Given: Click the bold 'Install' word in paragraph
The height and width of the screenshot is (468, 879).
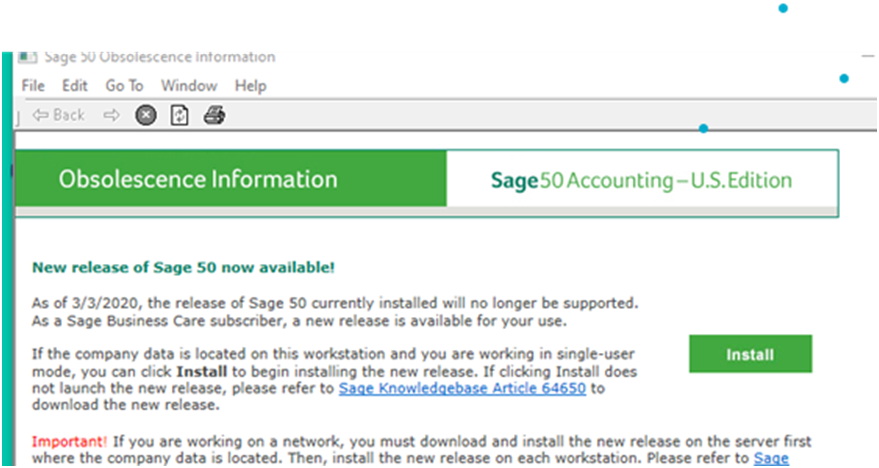Looking at the screenshot, I should click(202, 372).
